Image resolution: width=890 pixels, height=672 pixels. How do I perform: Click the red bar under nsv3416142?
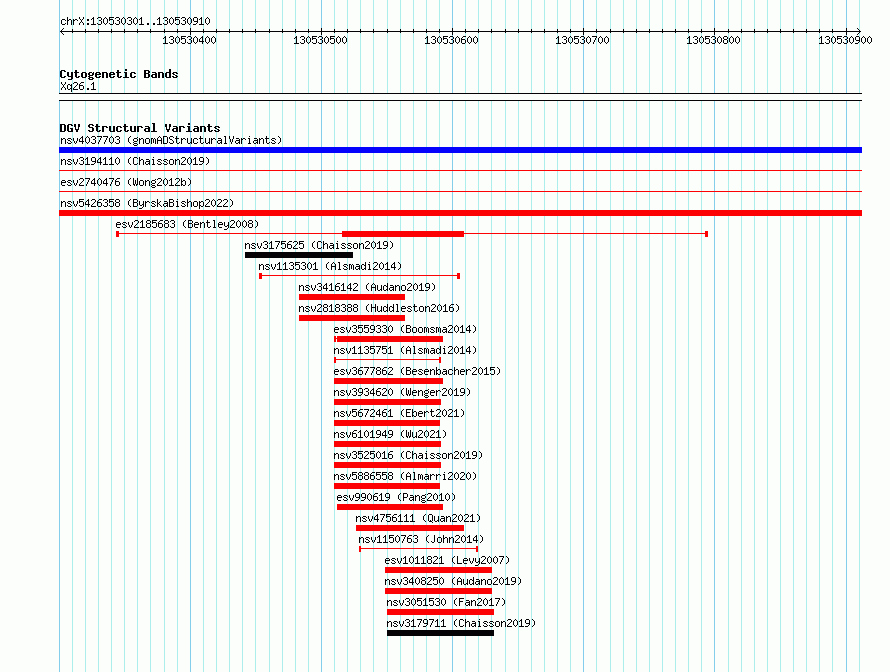(352, 297)
